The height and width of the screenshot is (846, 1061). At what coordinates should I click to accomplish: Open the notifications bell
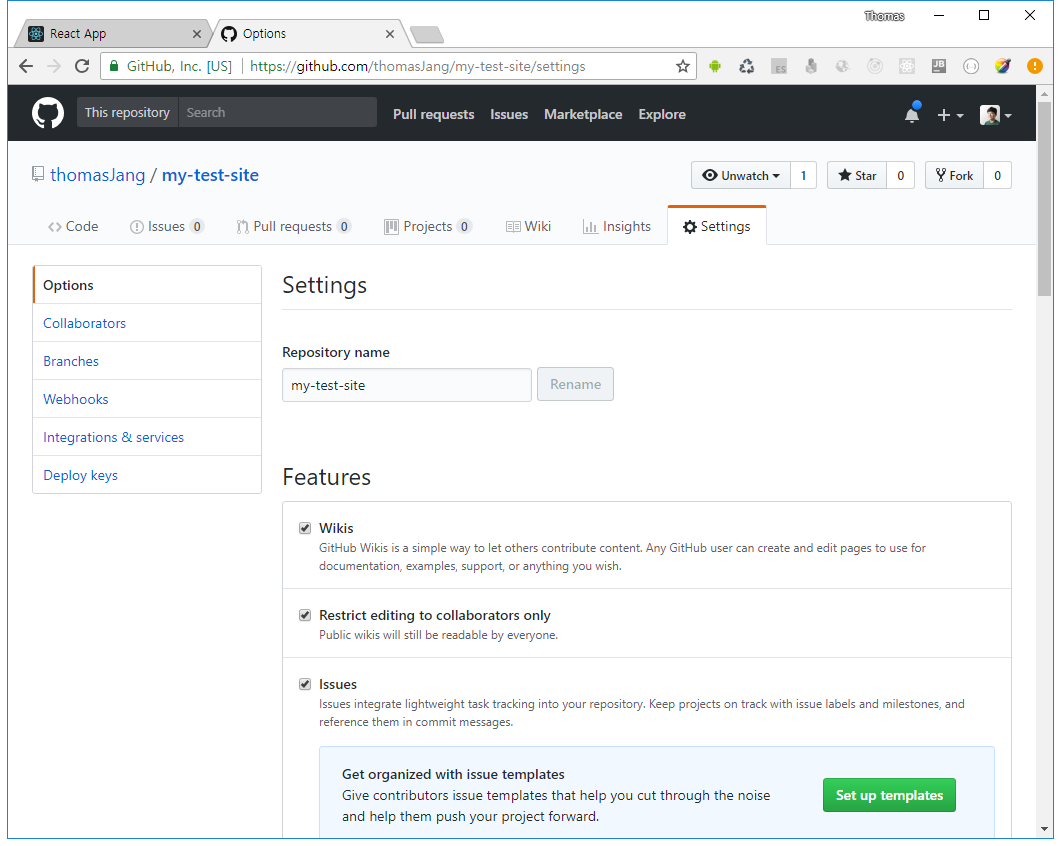912,114
